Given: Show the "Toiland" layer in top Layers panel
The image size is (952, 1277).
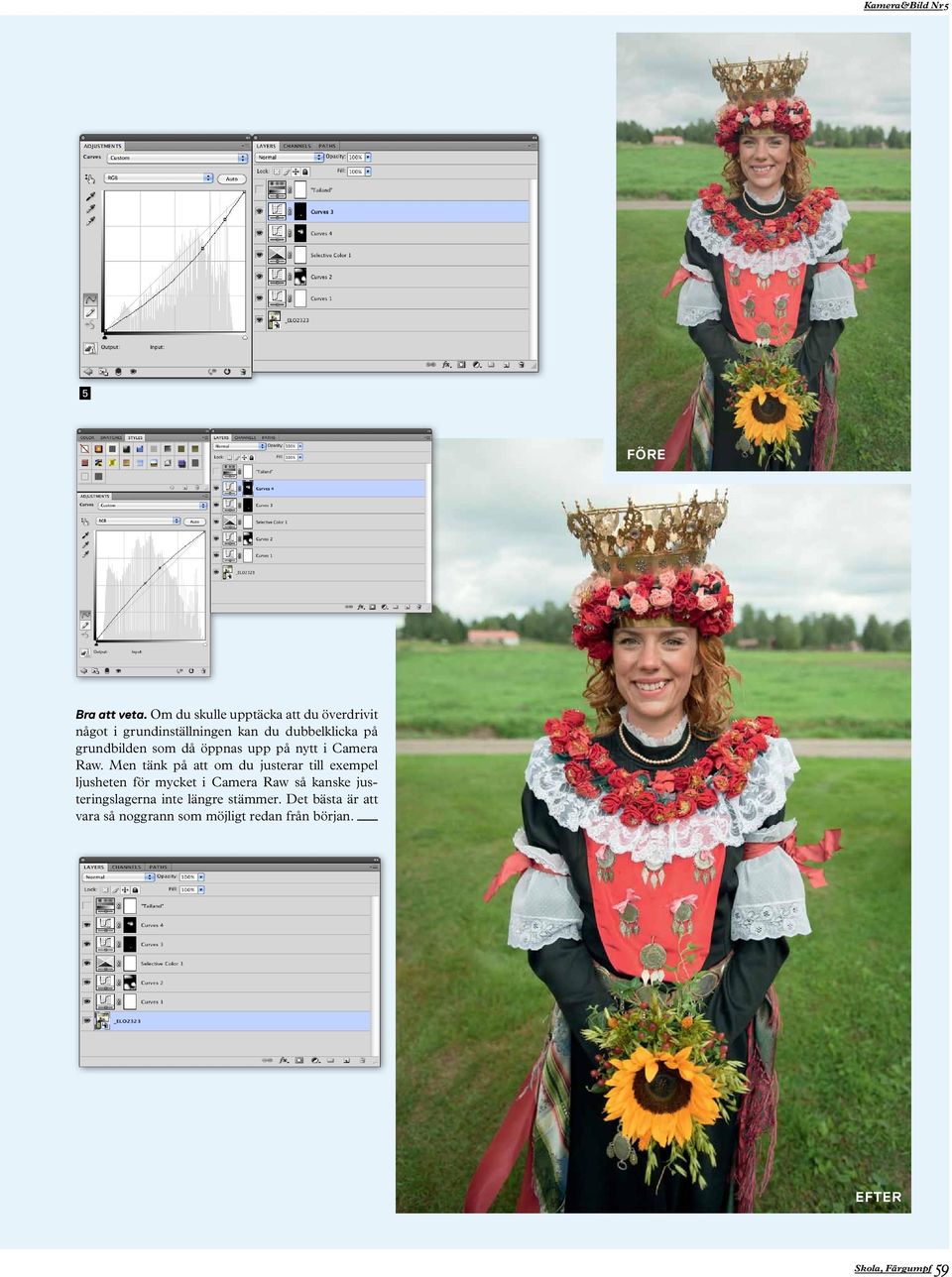Looking at the screenshot, I should tap(260, 190).
